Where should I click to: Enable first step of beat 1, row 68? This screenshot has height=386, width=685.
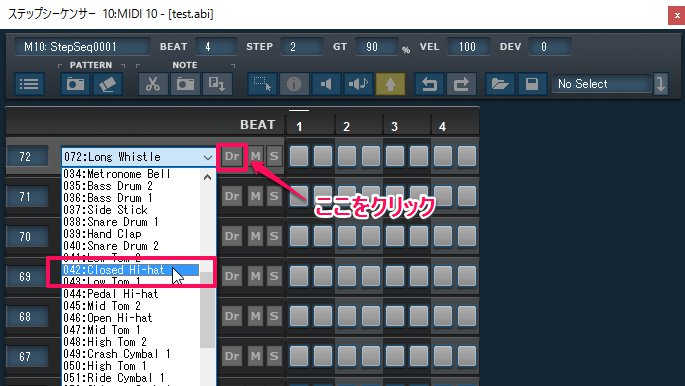[x=299, y=316]
